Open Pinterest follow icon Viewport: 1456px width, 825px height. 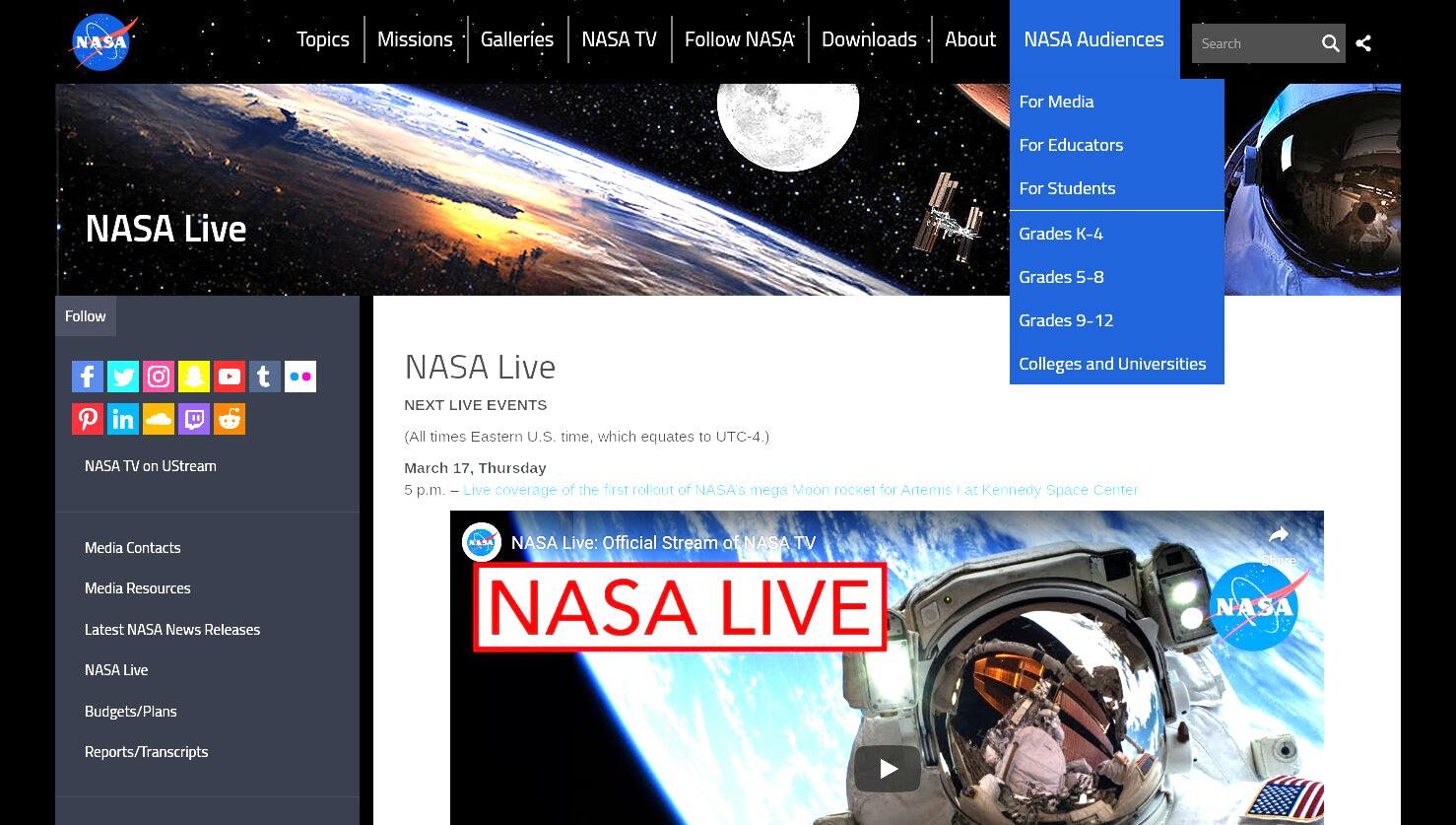pos(88,419)
